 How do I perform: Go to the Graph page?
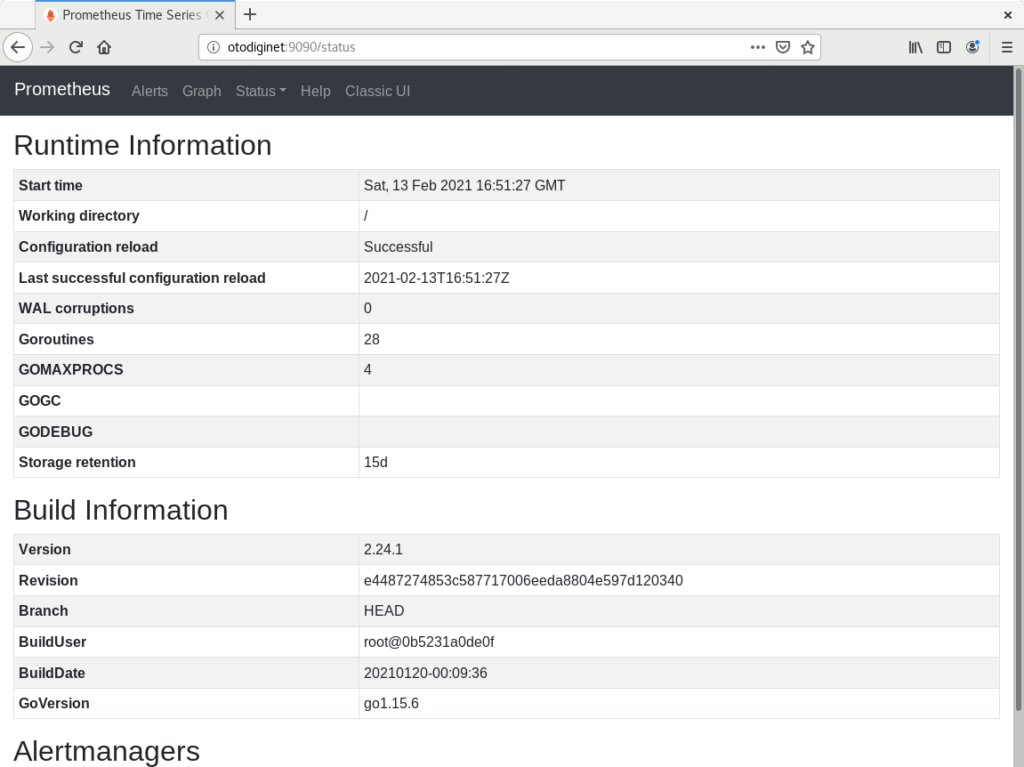pyautogui.click(x=202, y=91)
